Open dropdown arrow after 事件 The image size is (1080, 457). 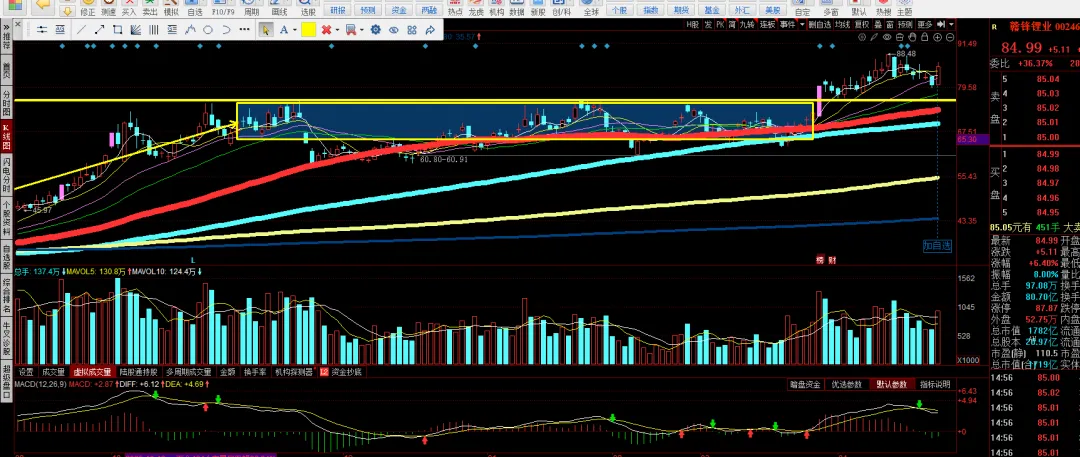802,25
